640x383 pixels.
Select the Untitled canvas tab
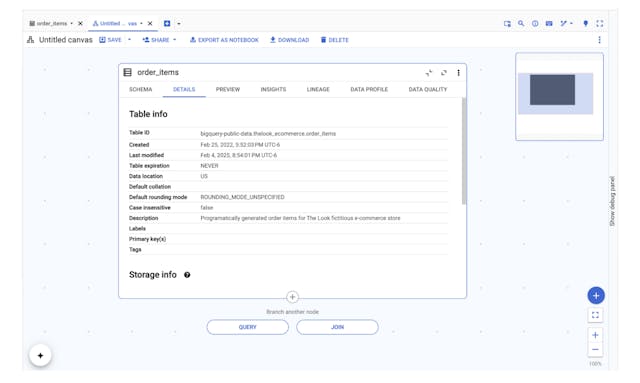(x=115, y=24)
